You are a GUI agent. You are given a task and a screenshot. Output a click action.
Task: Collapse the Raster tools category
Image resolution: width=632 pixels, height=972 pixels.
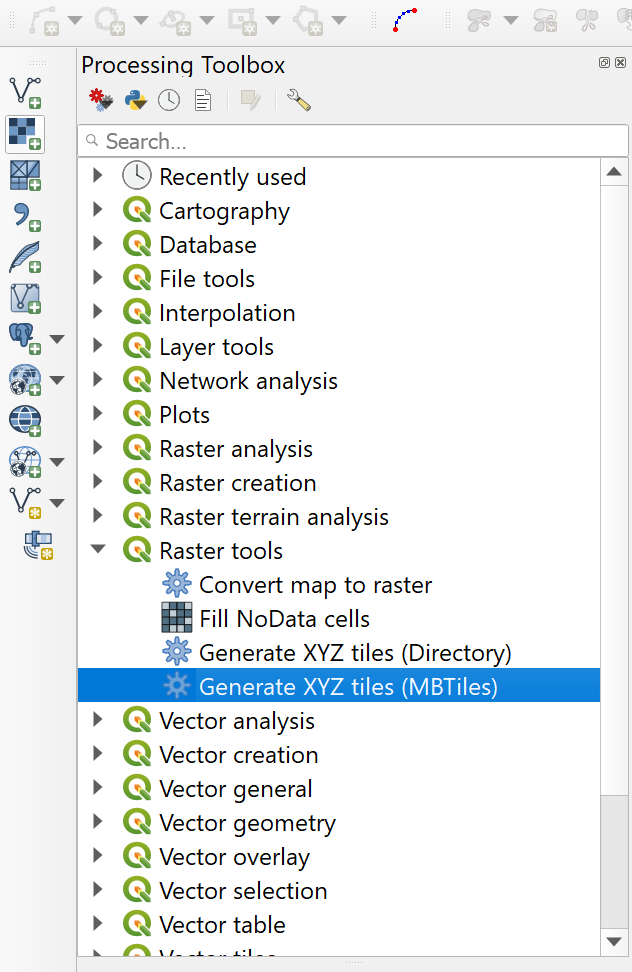point(97,550)
